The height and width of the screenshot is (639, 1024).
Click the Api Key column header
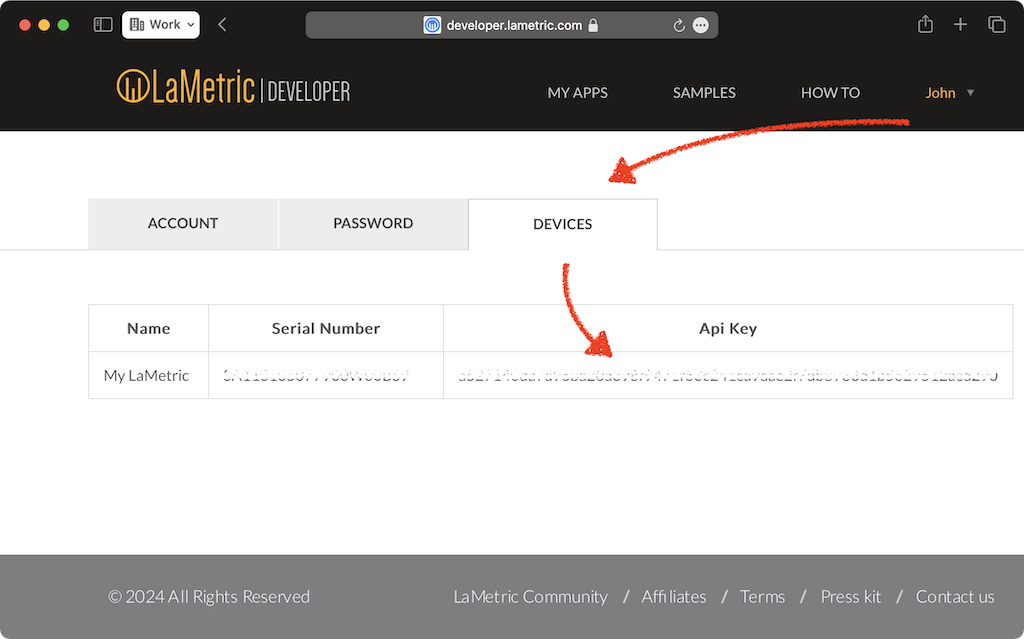[x=728, y=329]
